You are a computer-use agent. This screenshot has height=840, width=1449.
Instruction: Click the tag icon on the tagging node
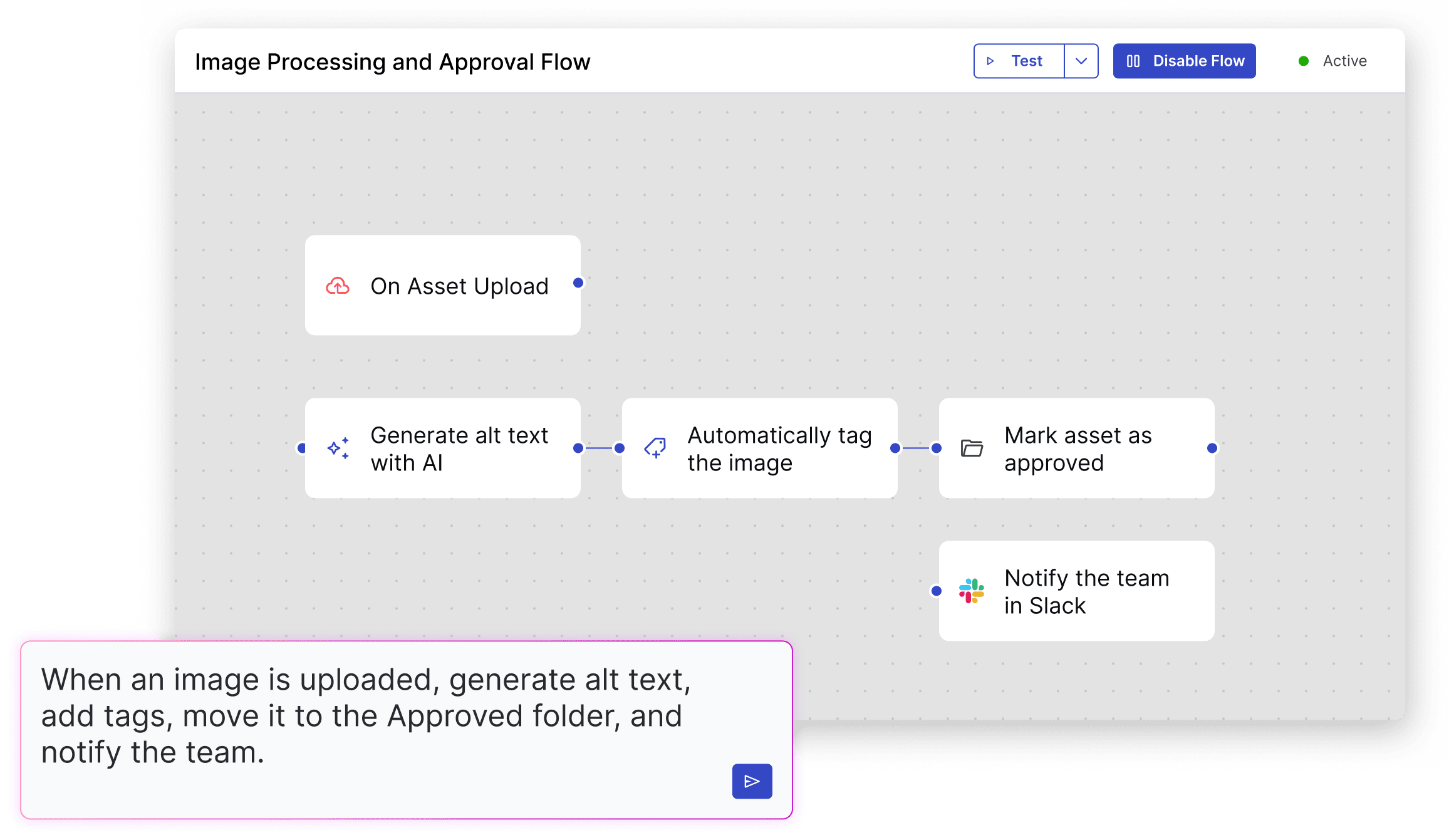[655, 448]
